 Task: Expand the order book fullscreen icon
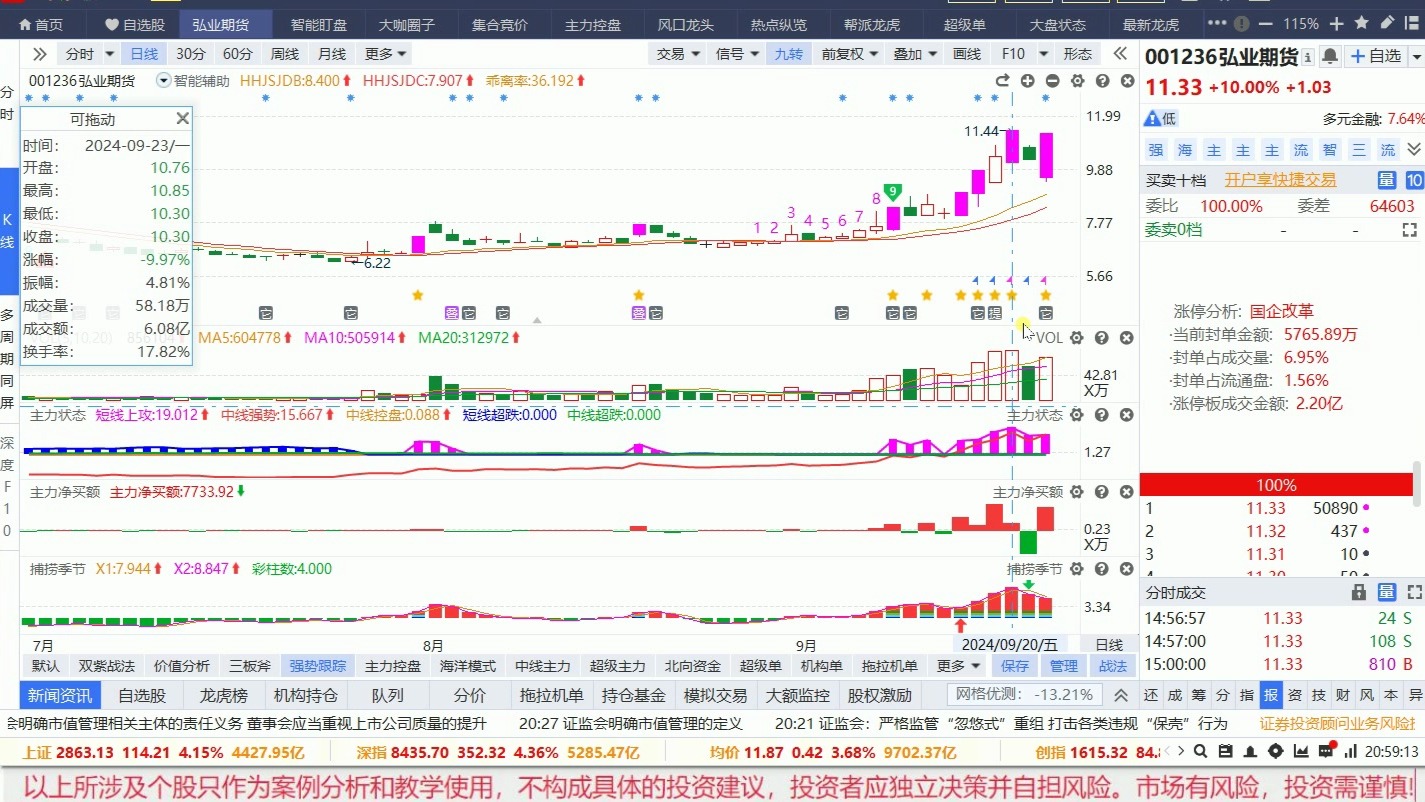[x=1410, y=230]
